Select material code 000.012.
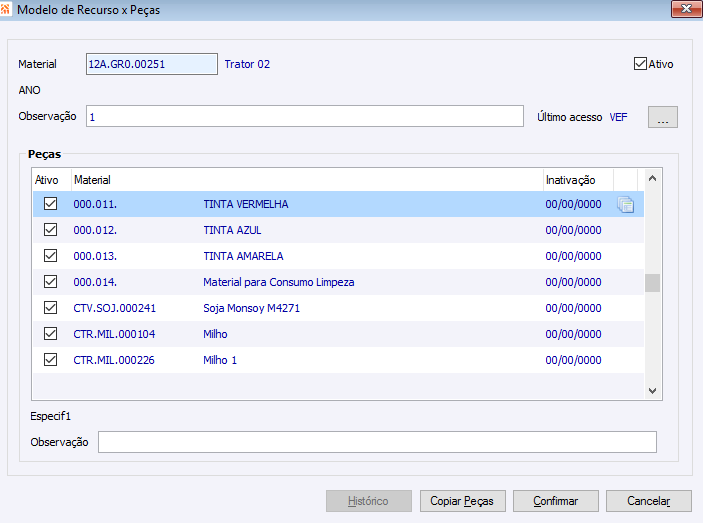The width and height of the screenshot is (703, 523). pyautogui.click(x=95, y=230)
